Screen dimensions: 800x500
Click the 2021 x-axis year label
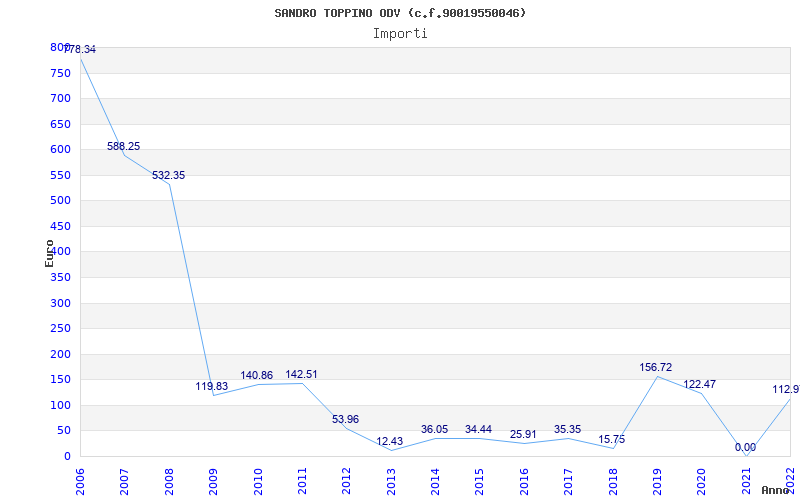coord(746,482)
